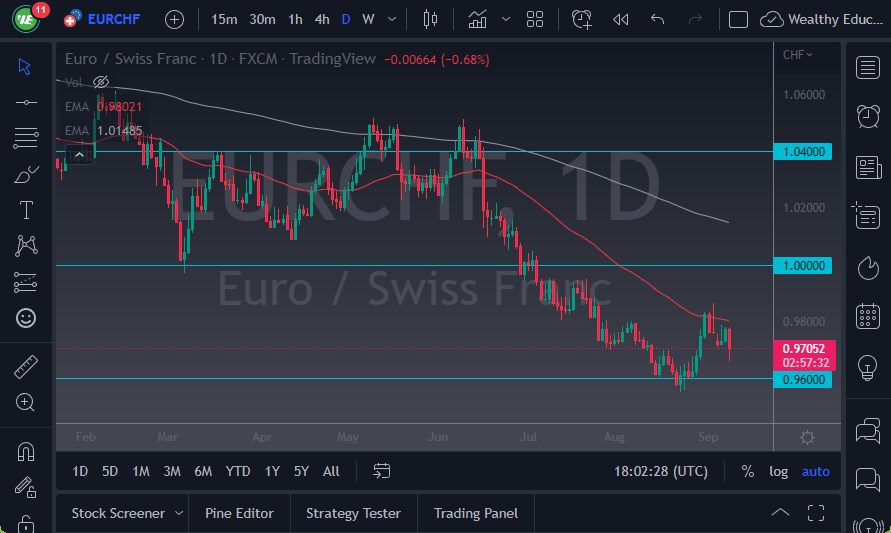Show All data range

pyautogui.click(x=331, y=471)
